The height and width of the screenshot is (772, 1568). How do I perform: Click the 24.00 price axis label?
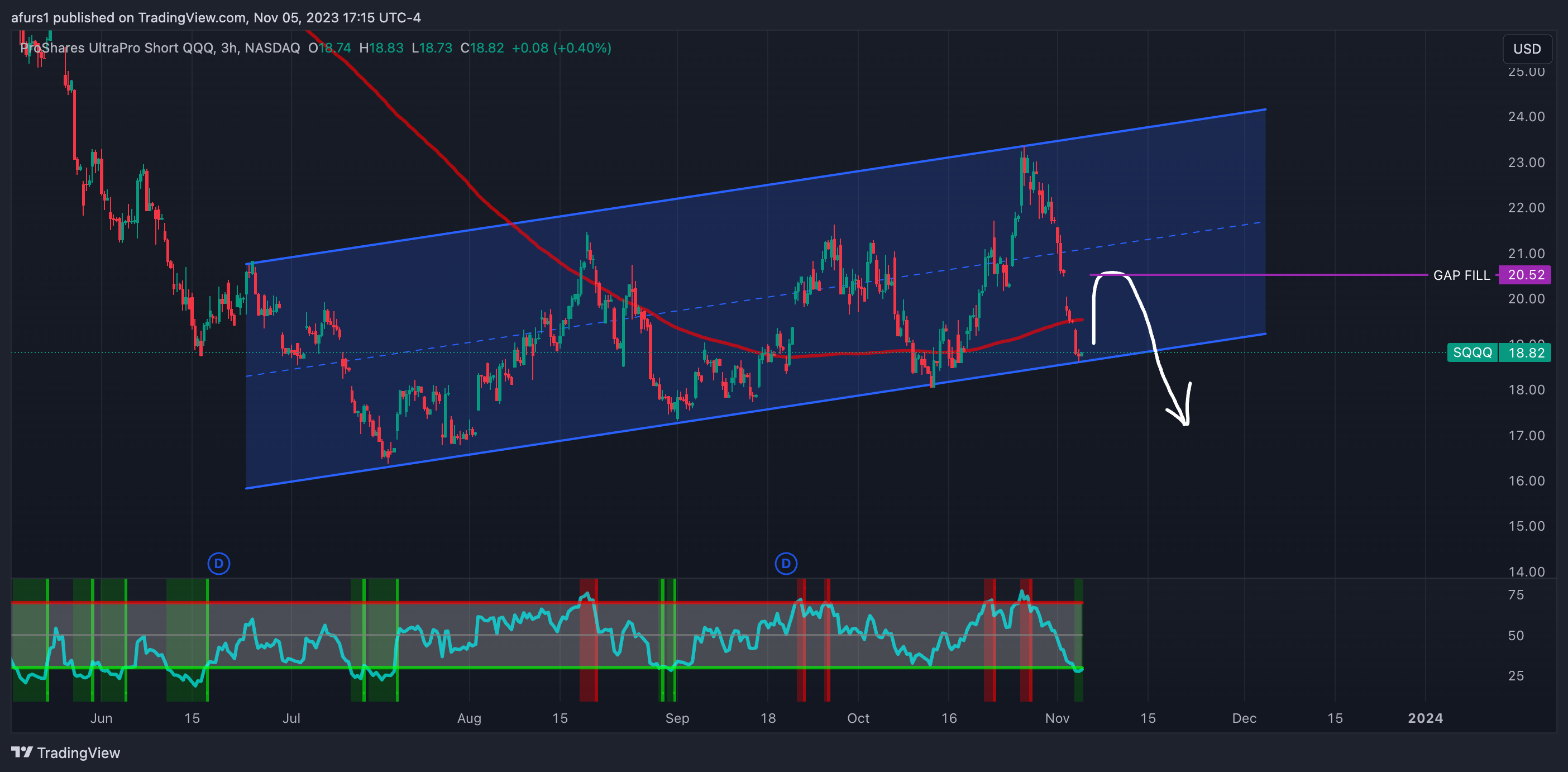1526,116
